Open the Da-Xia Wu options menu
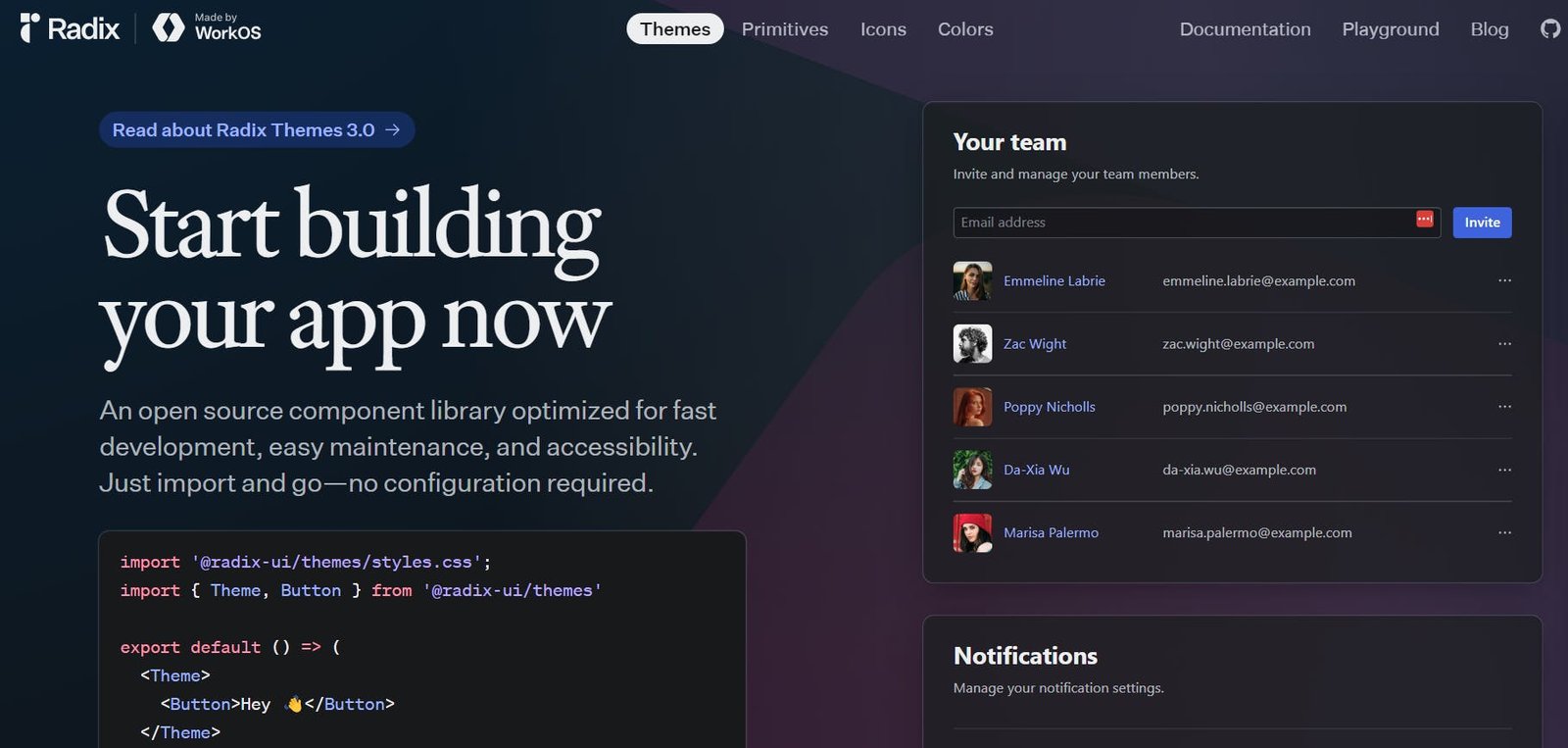This screenshot has width=1568, height=748. [1505, 470]
